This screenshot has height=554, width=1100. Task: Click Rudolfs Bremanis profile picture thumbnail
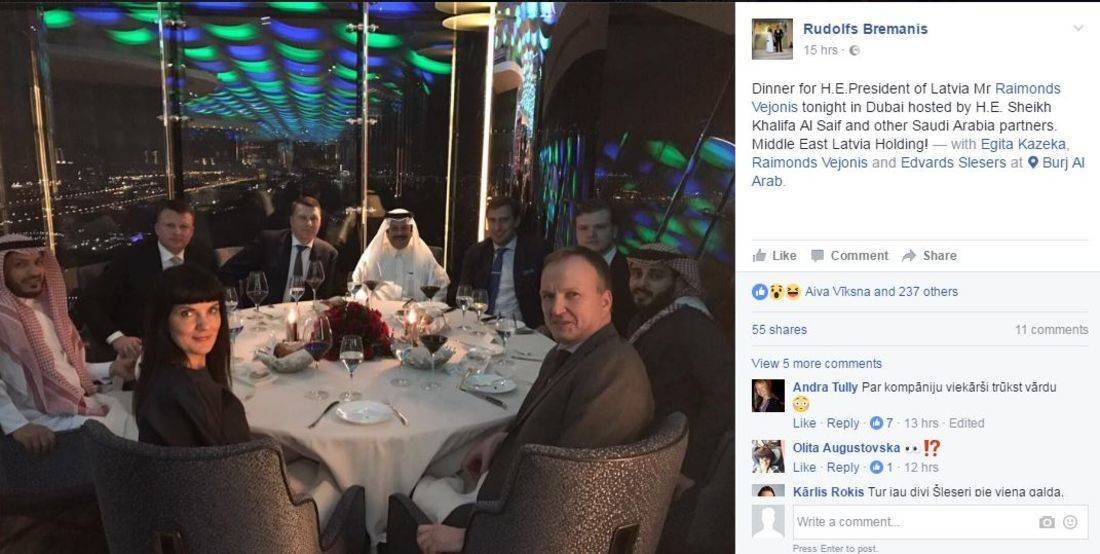click(772, 39)
